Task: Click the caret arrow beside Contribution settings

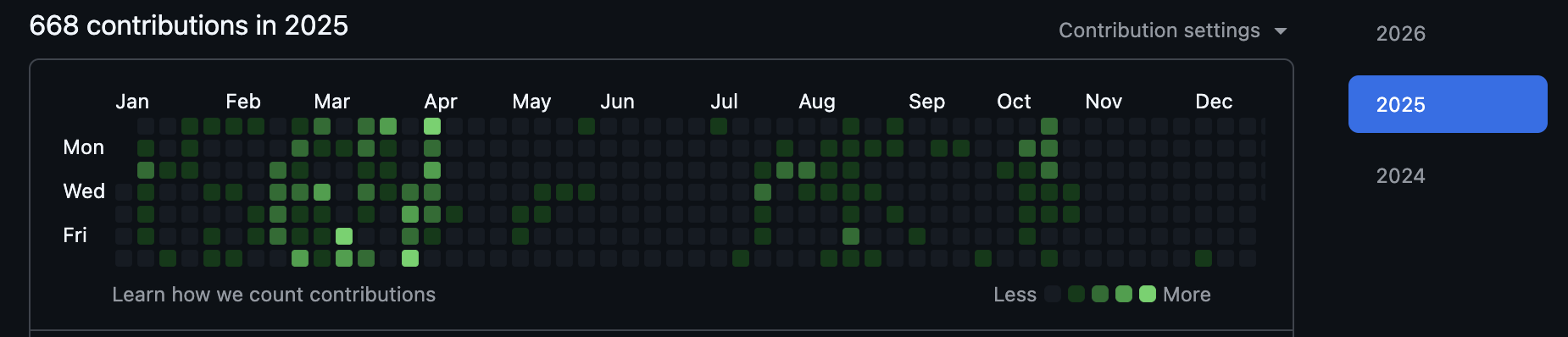Action: click(x=1281, y=31)
